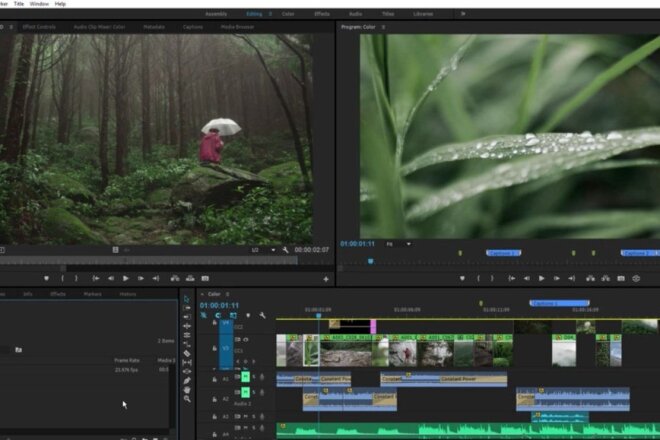Viewport: 660px width, 440px height.
Task: Open the Effect Controls panel tab
Action: click(39, 27)
